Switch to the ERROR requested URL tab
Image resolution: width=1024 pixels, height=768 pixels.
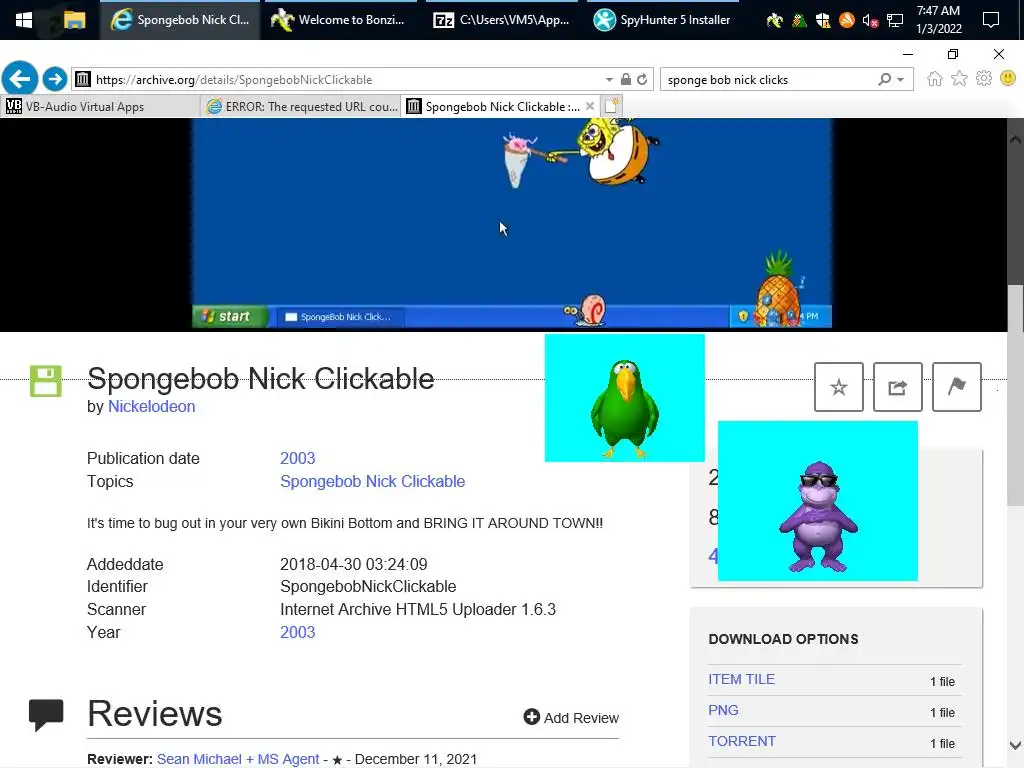pos(302,106)
